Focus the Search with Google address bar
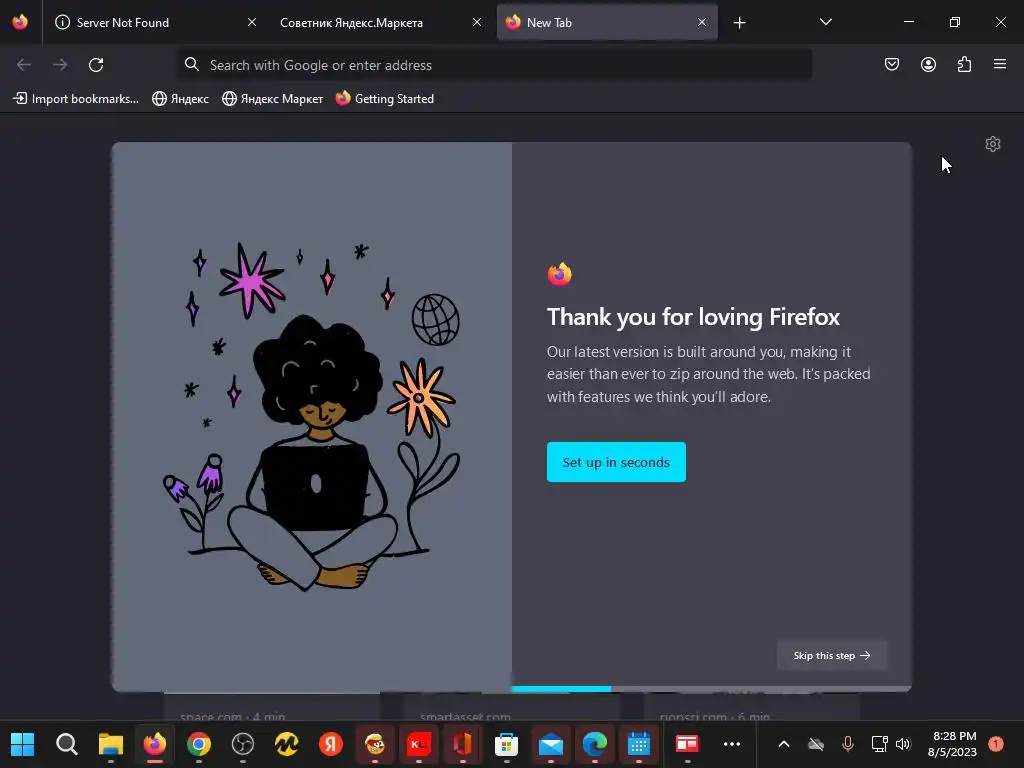The image size is (1024, 768). (x=494, y=65)
